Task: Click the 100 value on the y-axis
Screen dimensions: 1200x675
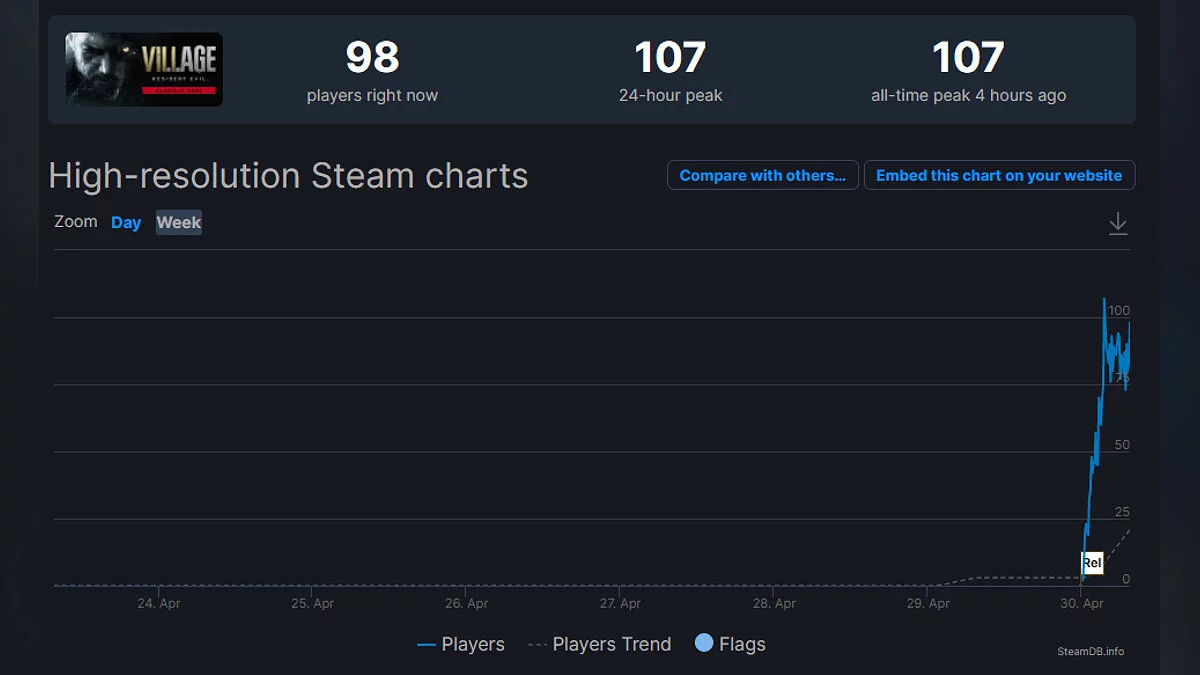Action: [x=1118, y=310]
